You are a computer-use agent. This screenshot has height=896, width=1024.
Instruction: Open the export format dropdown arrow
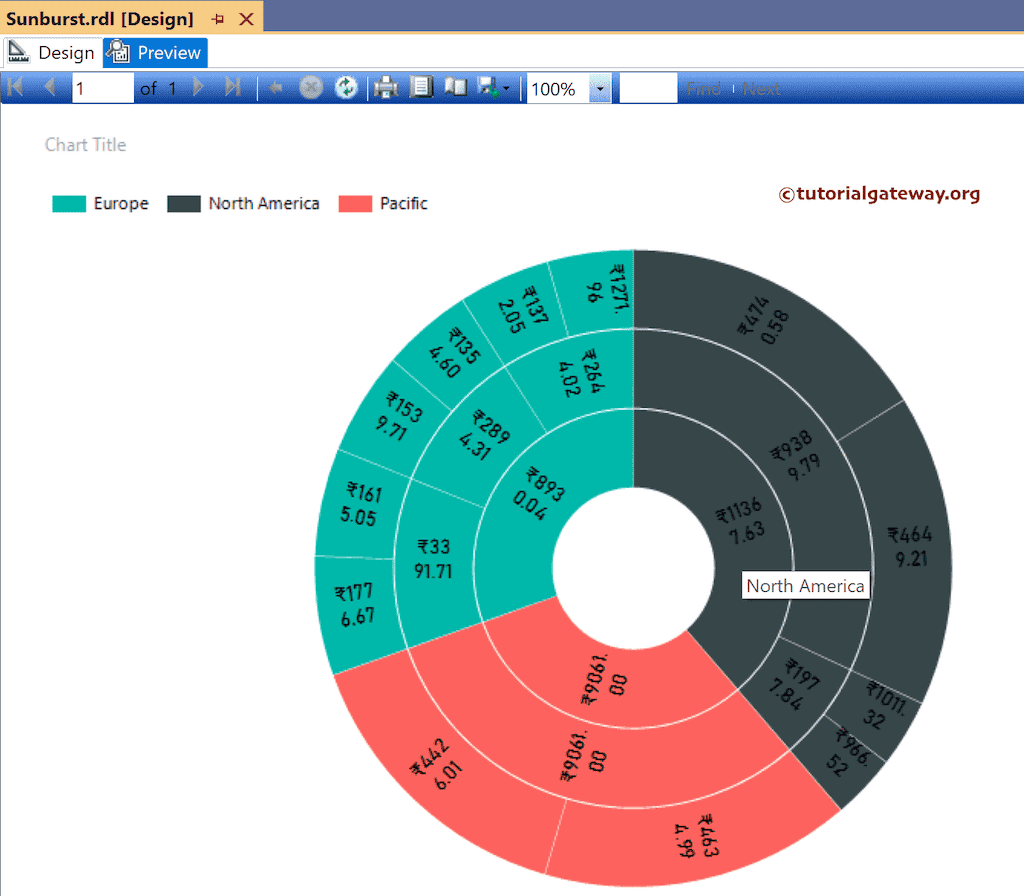point(508,87)
